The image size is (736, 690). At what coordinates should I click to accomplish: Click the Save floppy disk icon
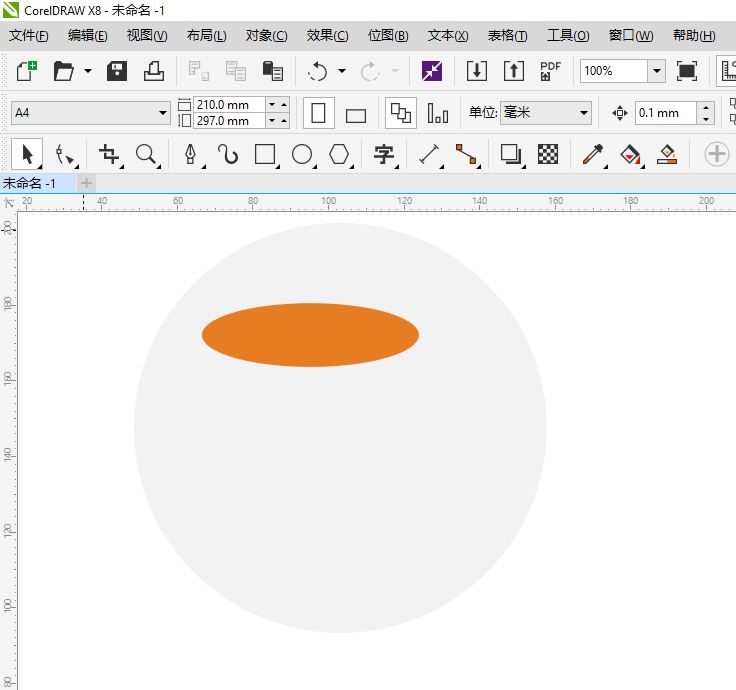click(x=117, y=71)
